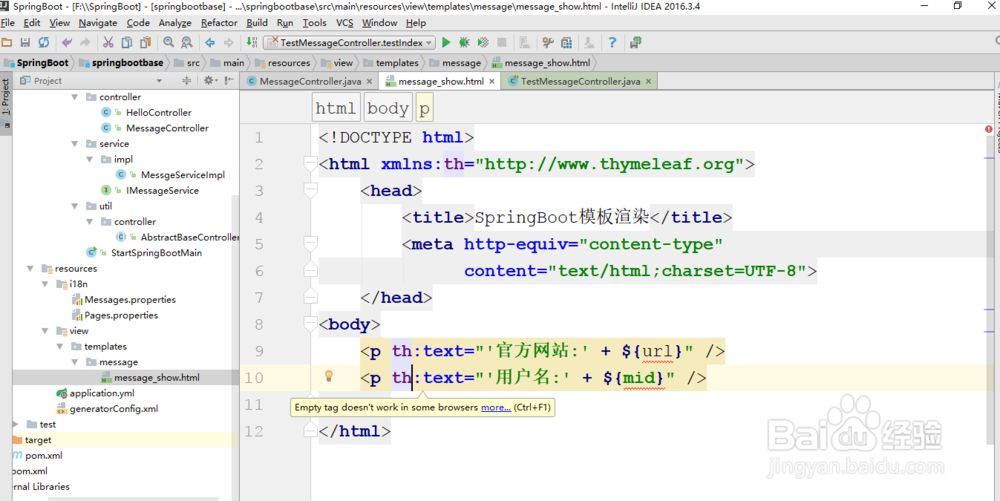Switch to MessageController.java tab
The image size is (1000, 501).
(x=310, y=82)
